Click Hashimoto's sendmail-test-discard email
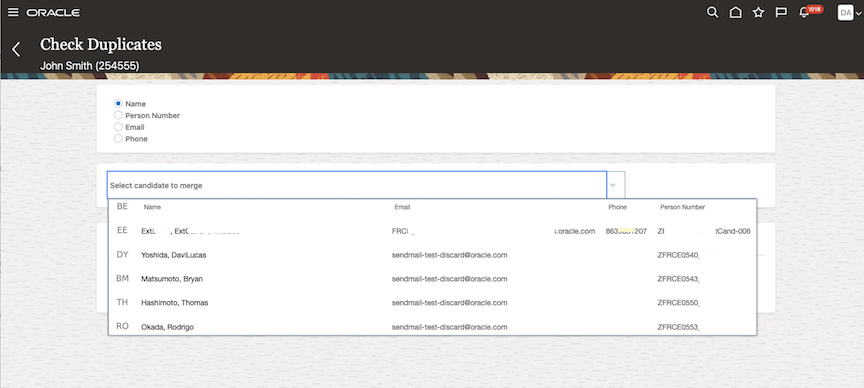Viewport: 864px width, 388px height. coord(450,303)
